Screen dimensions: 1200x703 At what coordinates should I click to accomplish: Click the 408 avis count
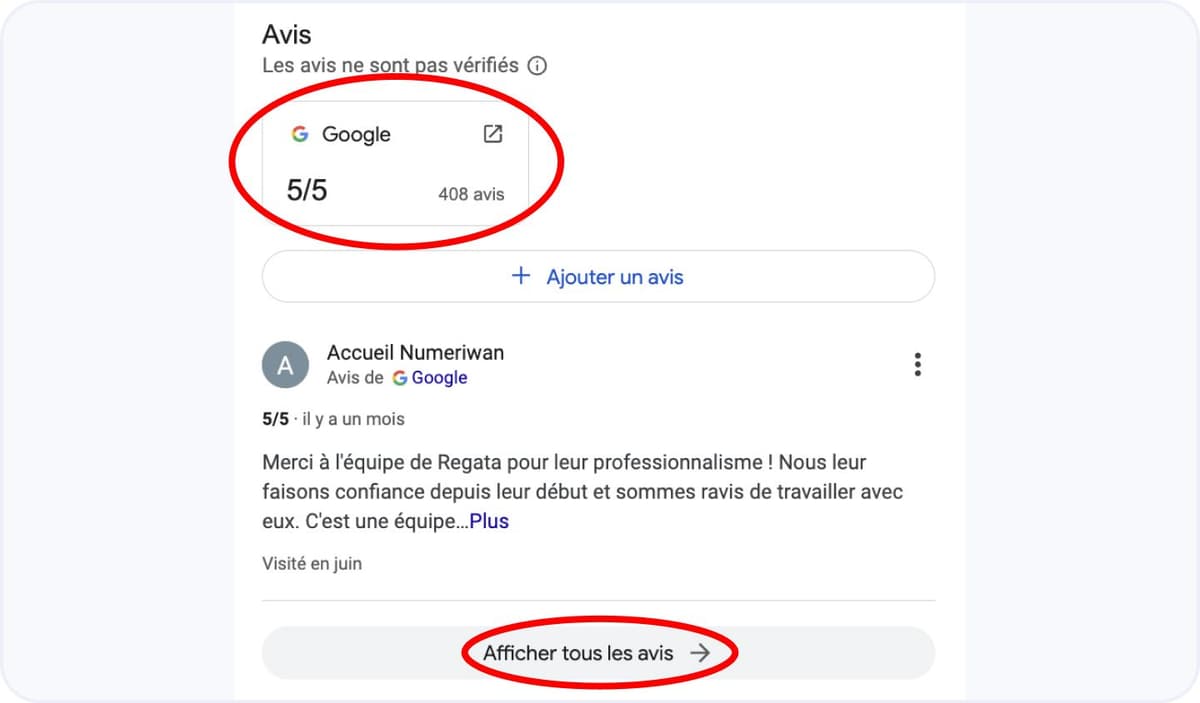tap(471, 194)
